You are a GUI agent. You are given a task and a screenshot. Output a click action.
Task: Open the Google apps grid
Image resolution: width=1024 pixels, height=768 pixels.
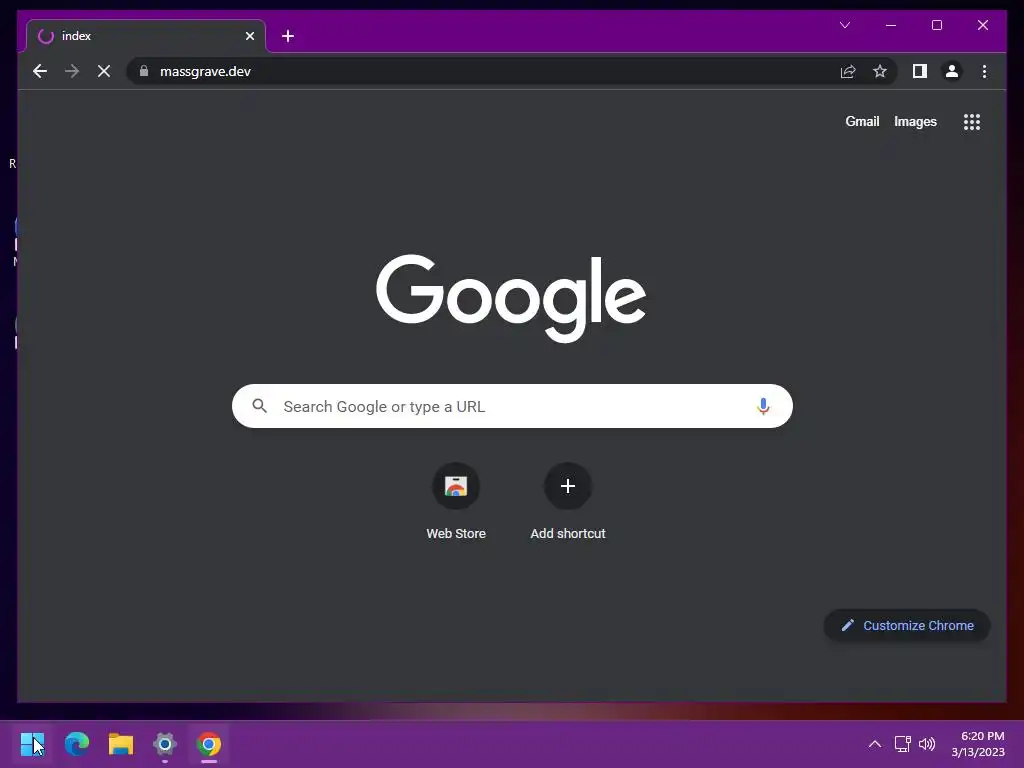point(971,121)
